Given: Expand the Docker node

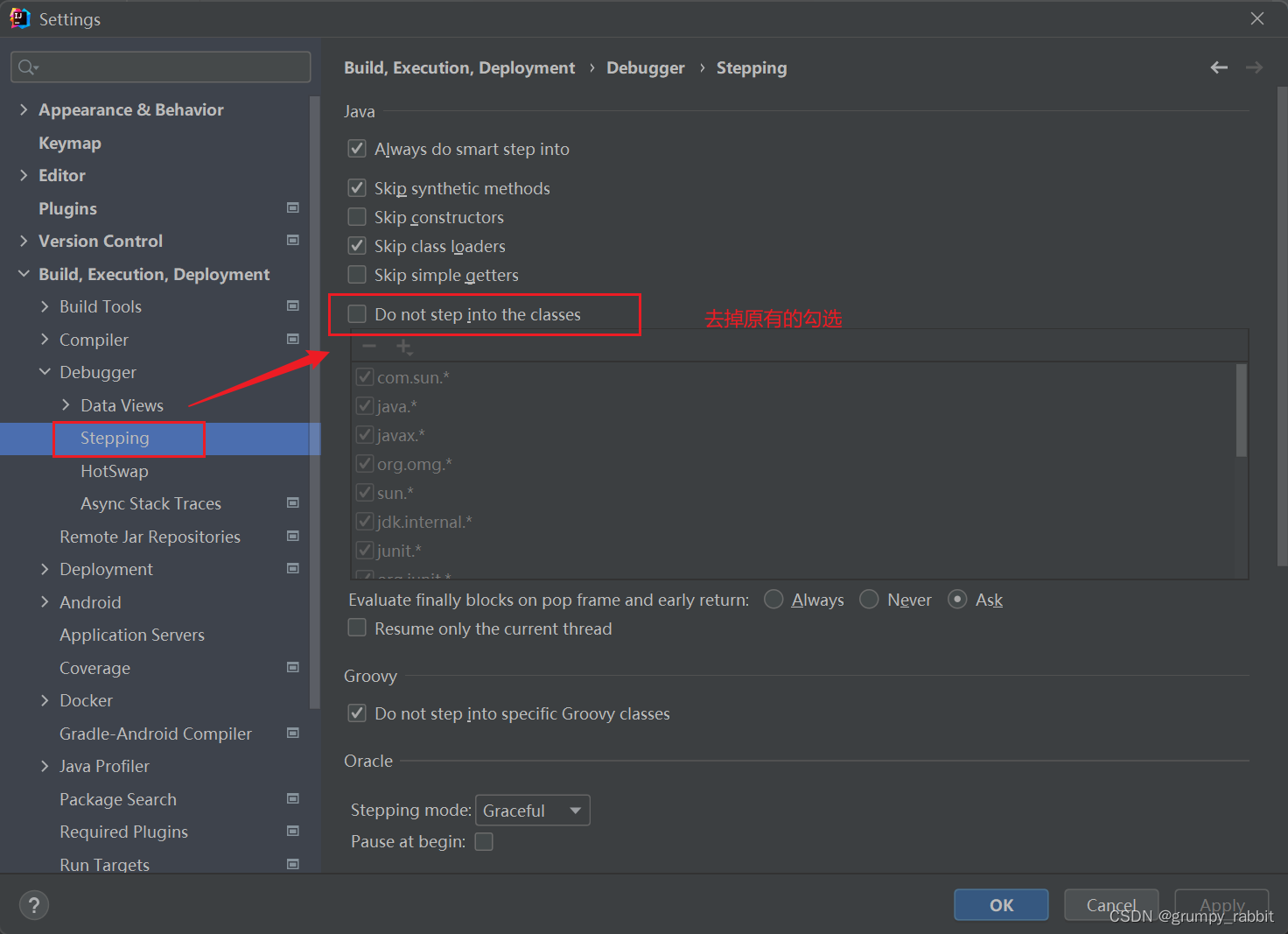Looking at the screenshot, I should click(45, 700).
